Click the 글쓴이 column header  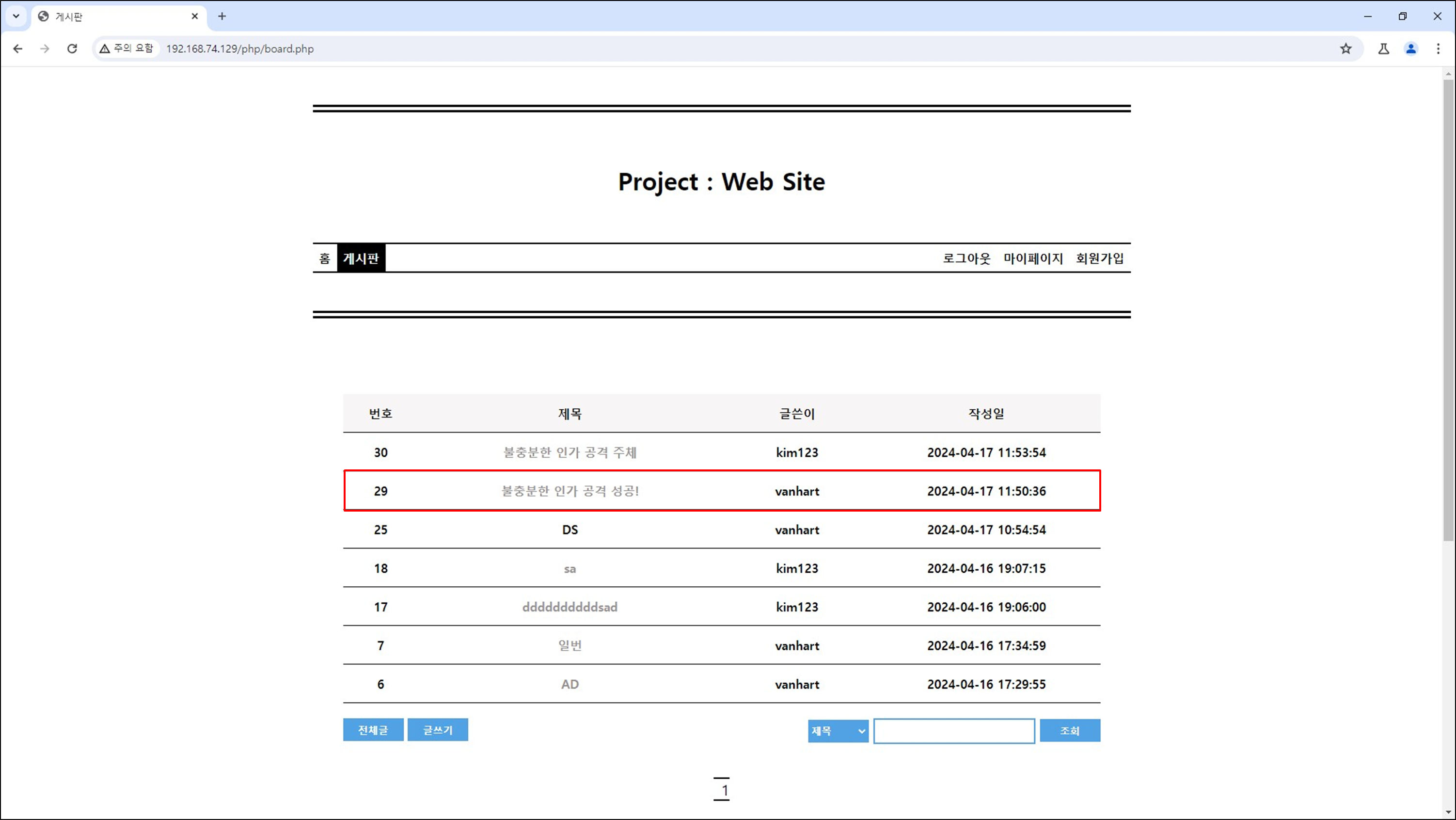(x=797, y=413)
